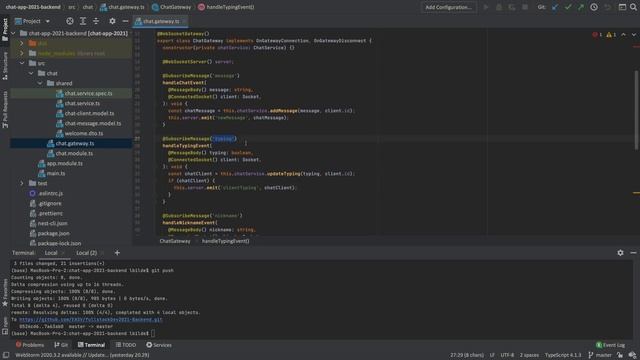Select the chat.gateway.ts editor tab
The height and width of the screenshot is (360, 640).
161,21
